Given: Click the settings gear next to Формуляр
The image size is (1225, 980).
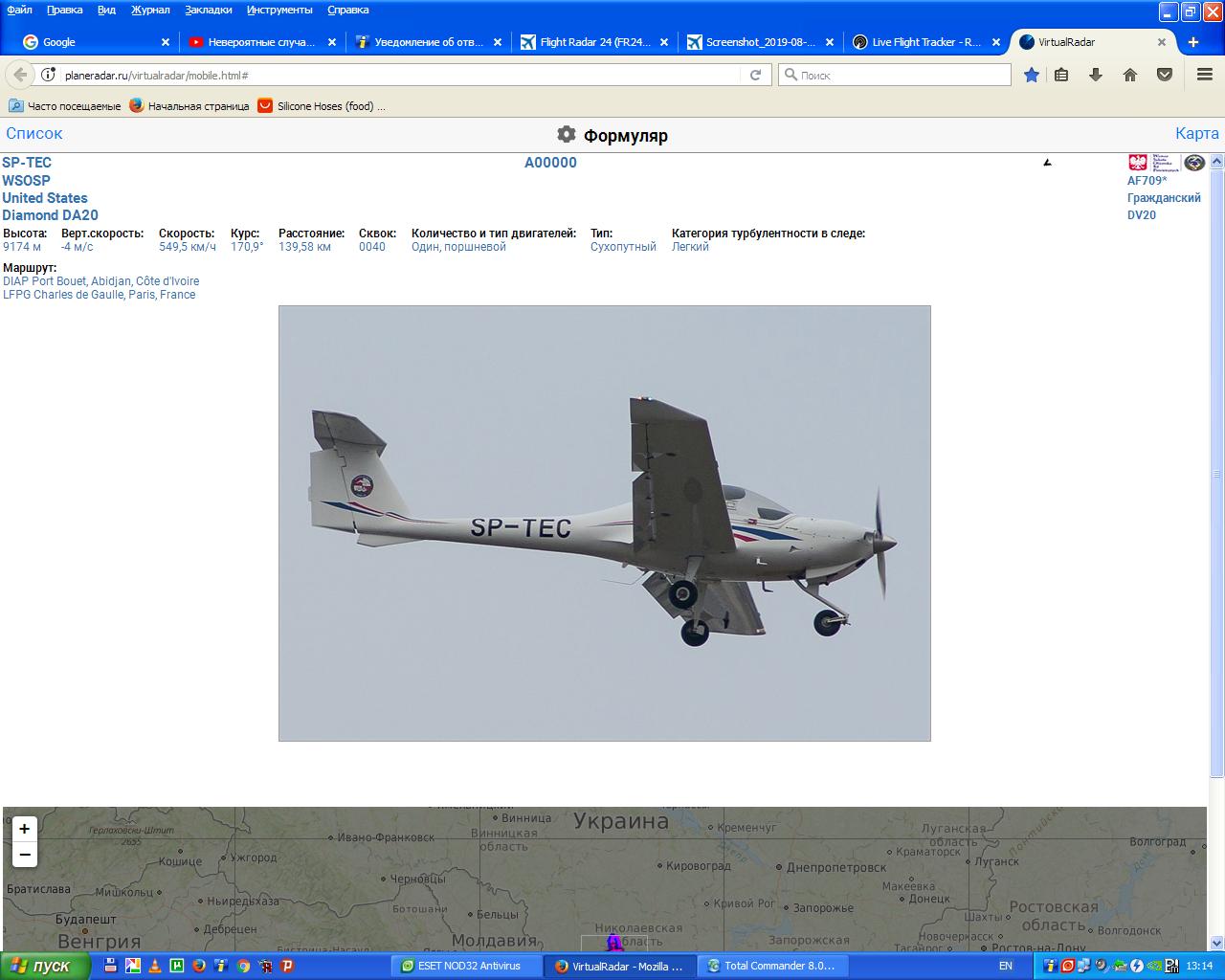Looking at the screenshot, I should click(567, 134).
